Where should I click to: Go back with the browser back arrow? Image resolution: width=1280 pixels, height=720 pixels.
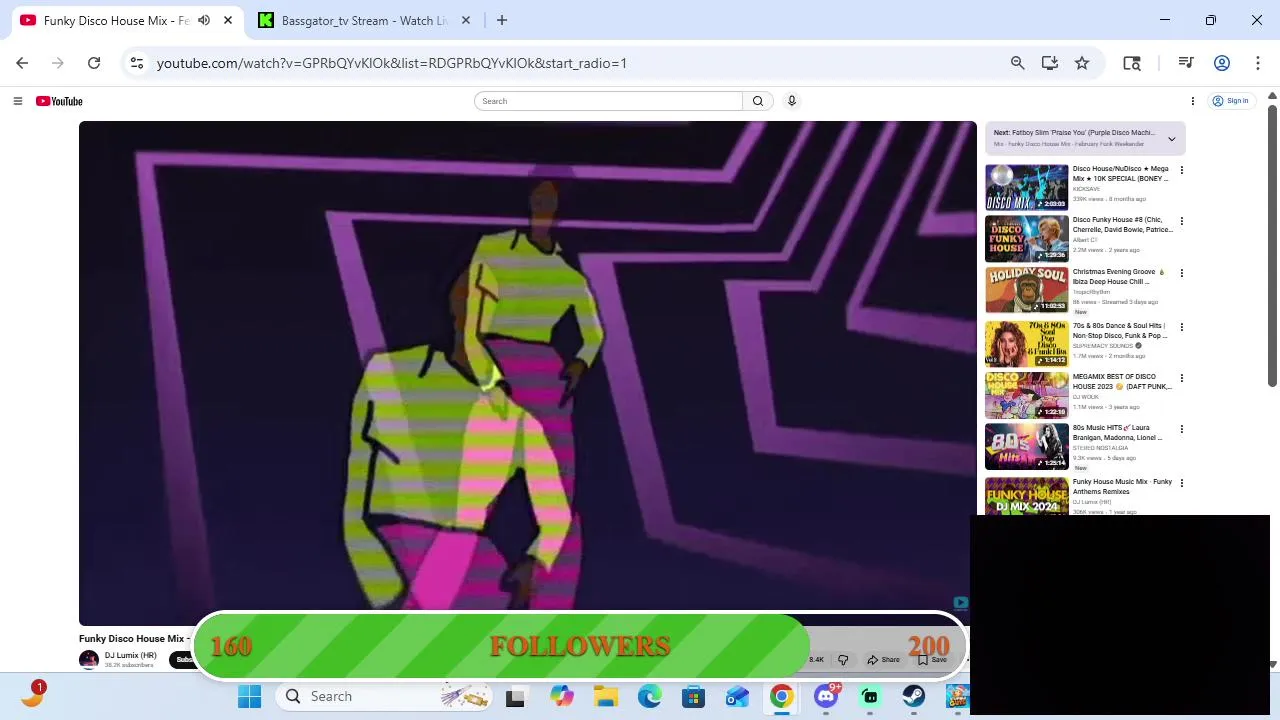(22, 63)
